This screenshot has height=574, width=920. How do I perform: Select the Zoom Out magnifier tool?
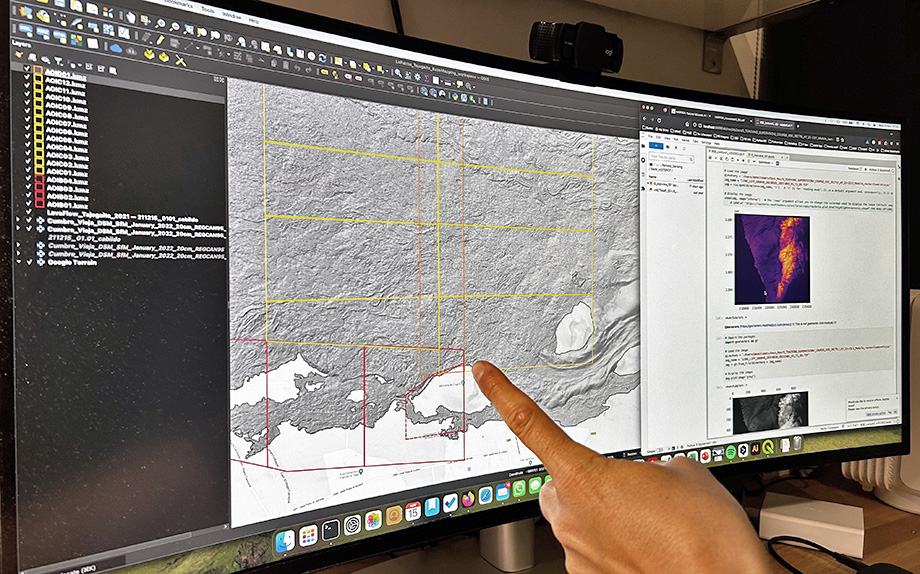174,26
